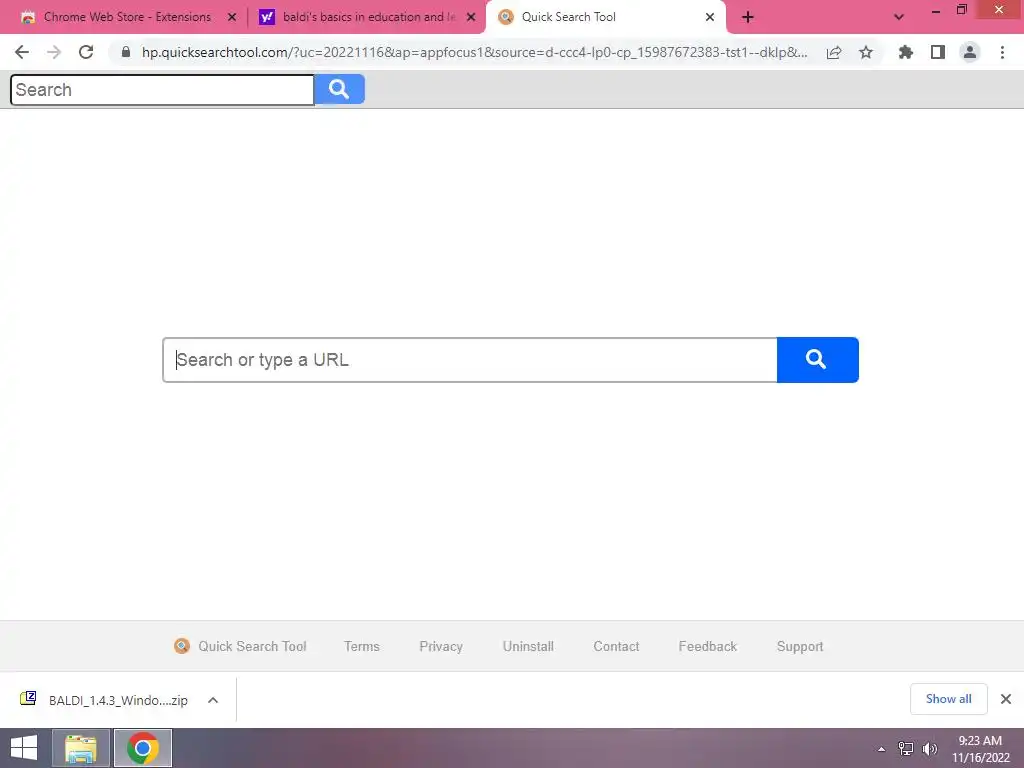Click Show all downloads
Image resolution: width=1024 pixels, height=768 pixels.
pos(948,699)
